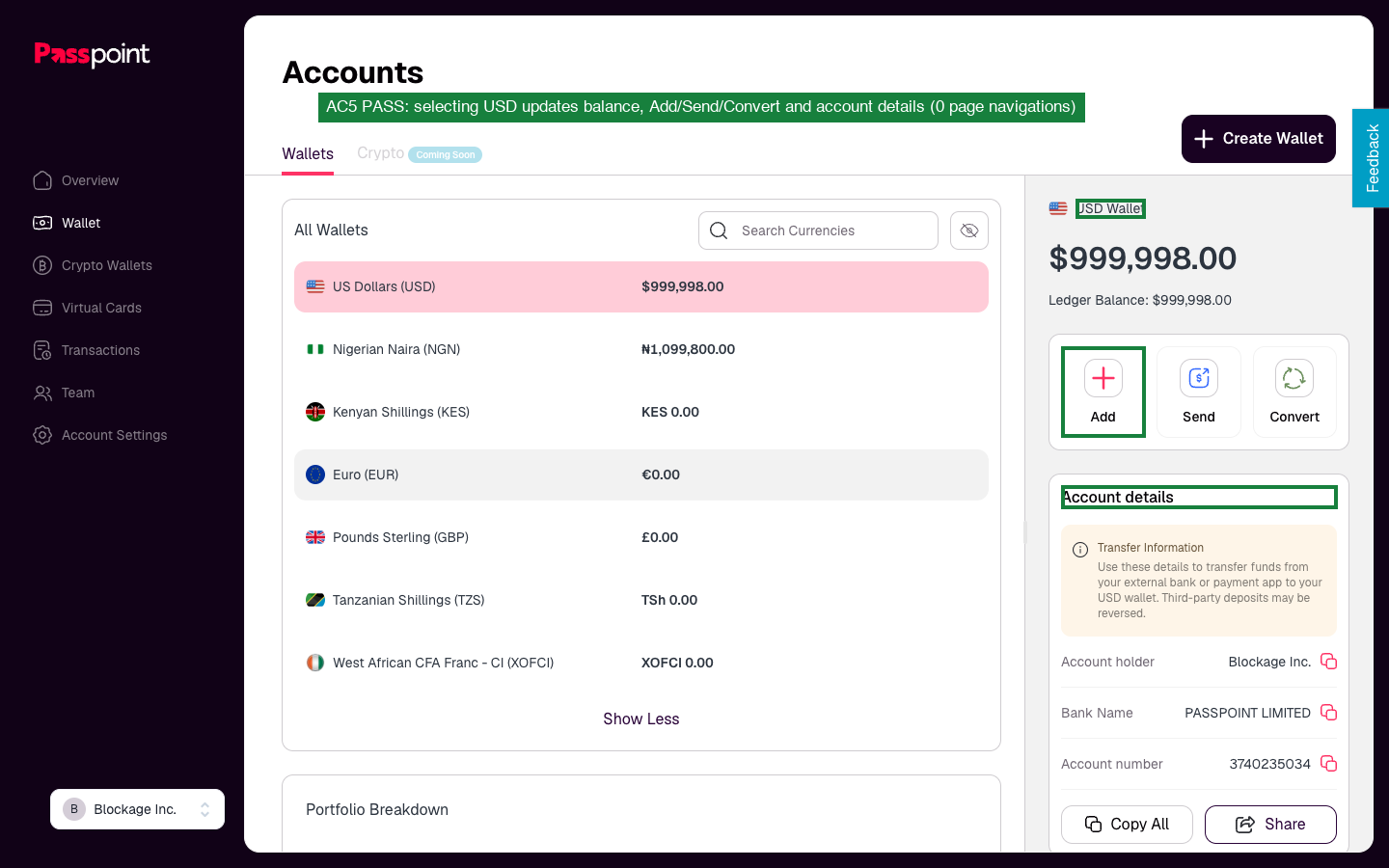Select the Tanzanian Shillings (TZS) wallet row
The width and height of the screenshot is (1389, 868).
[641, 600]
